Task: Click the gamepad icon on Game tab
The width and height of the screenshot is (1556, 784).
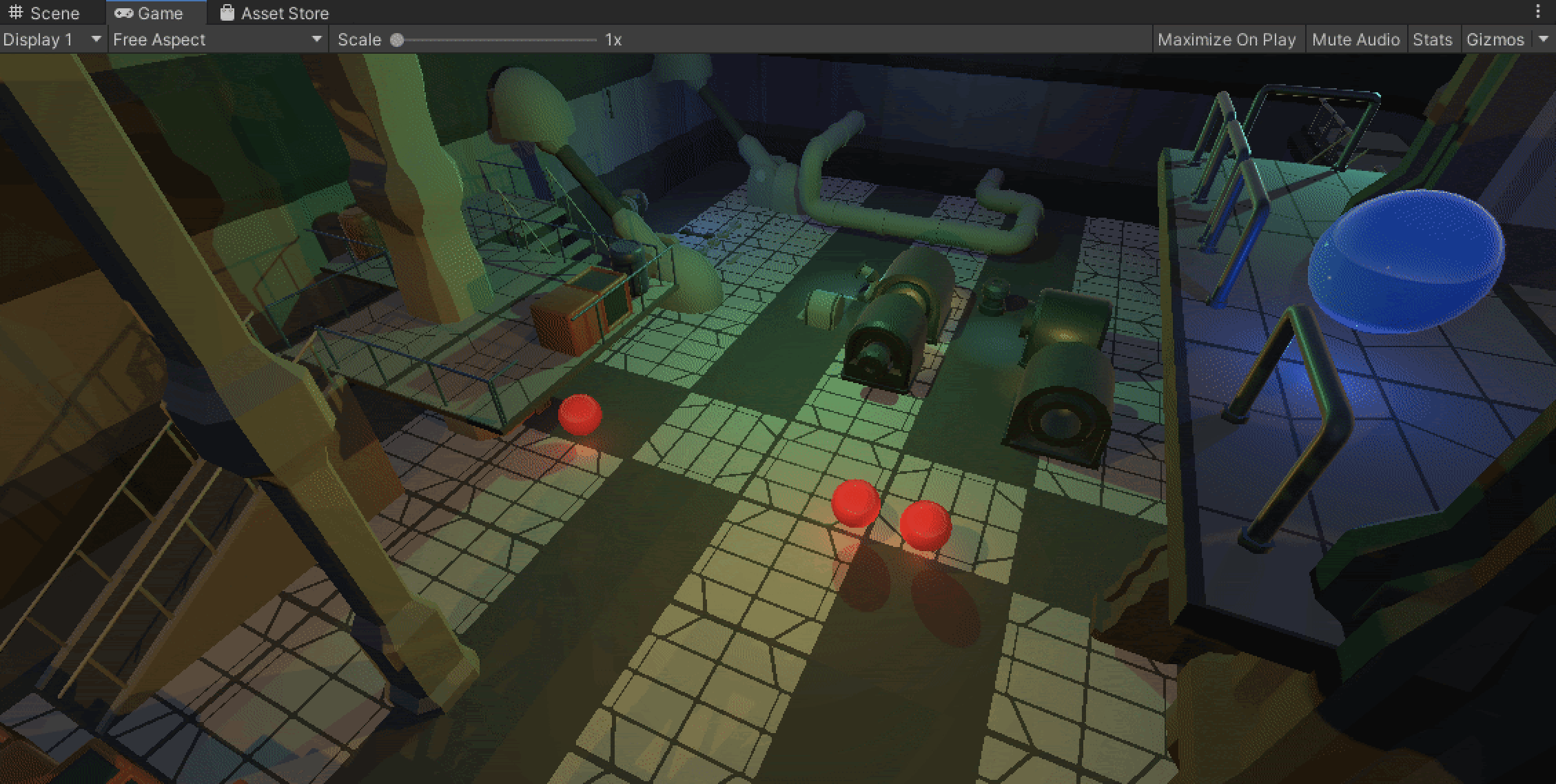Action: (x=123, y=13)
